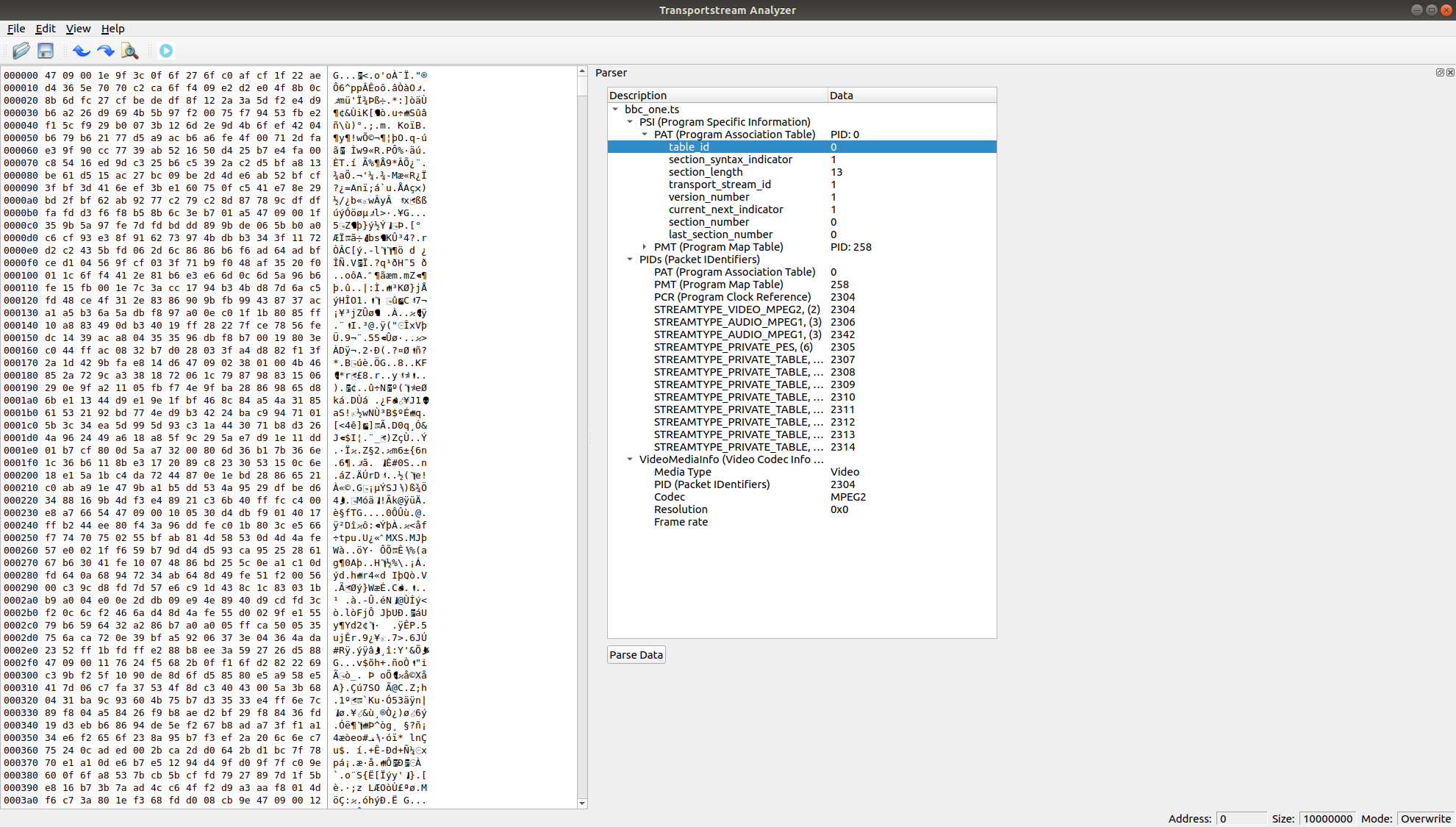Select the table_id row
This screenshot has width=1456, height=827.
pos(802,147)
